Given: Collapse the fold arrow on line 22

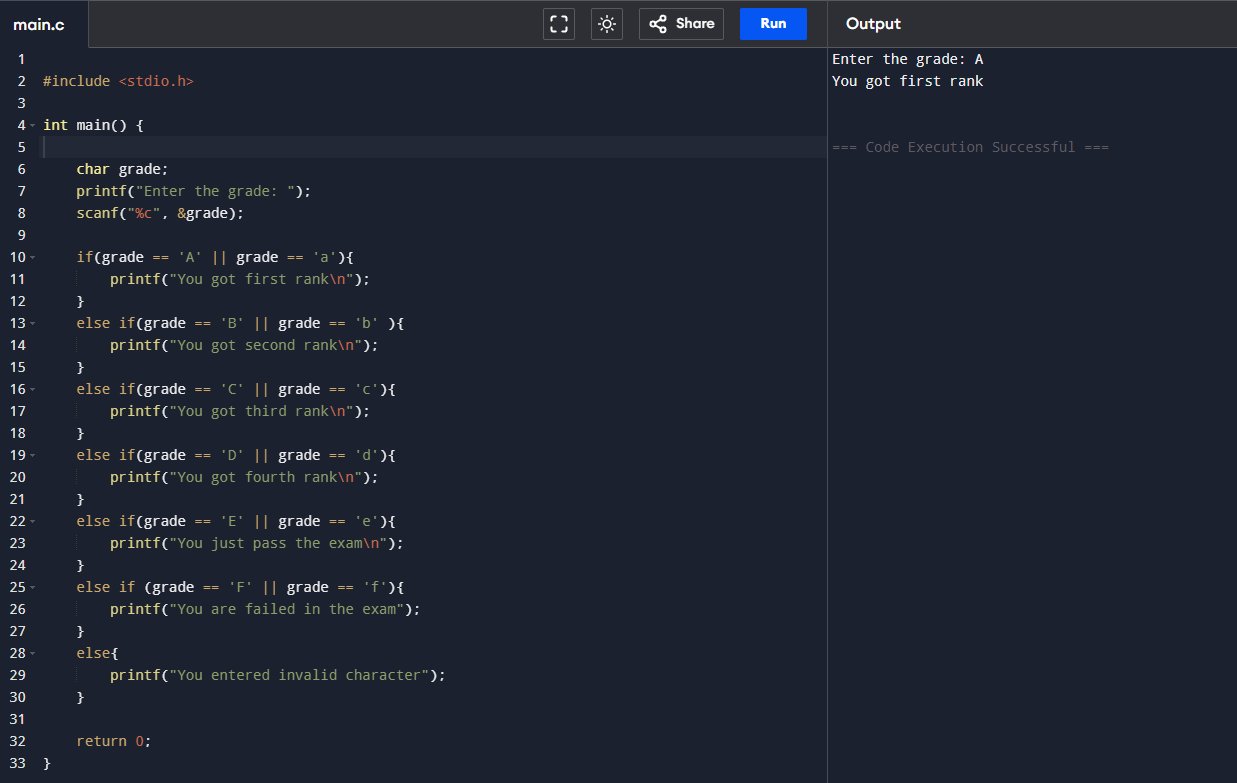Looking at the screenshot, I should [33, 522].
